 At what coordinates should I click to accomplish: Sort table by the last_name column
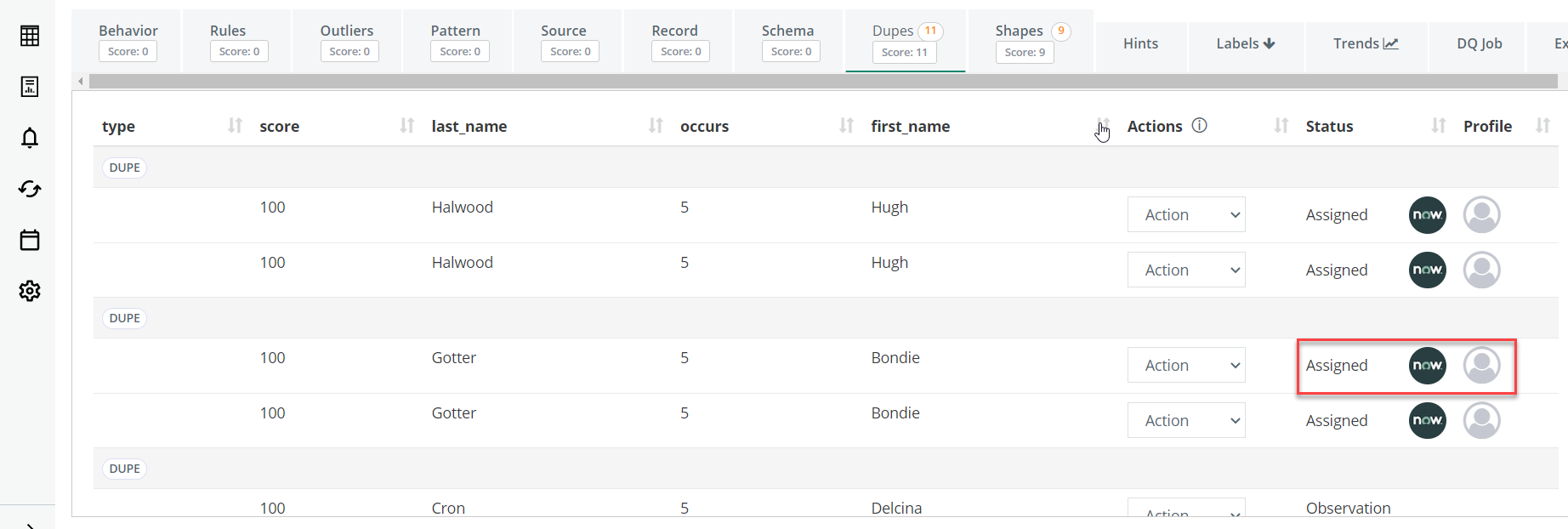[x=655, y=126]
